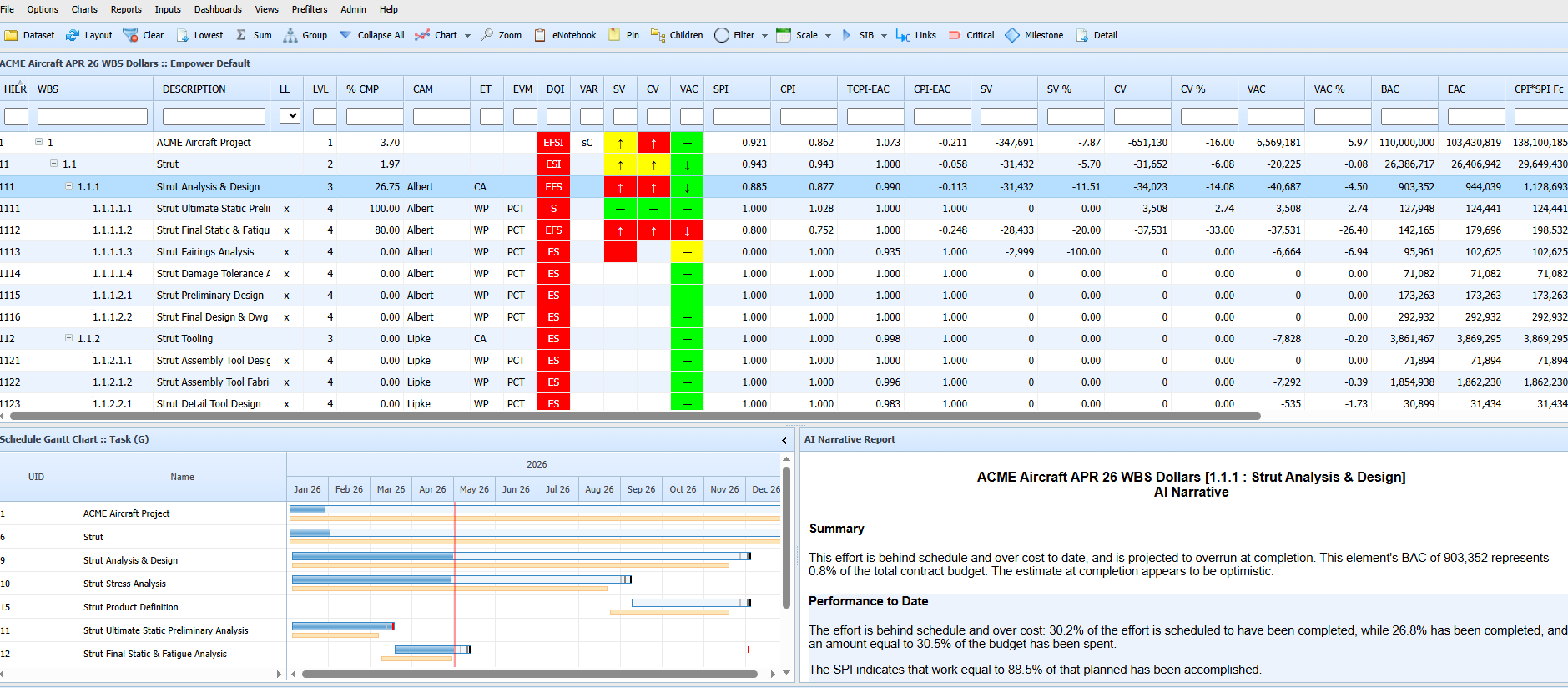Click the DESCRIPTION column filter box
1568x688 pixels.
pos(214,116)
